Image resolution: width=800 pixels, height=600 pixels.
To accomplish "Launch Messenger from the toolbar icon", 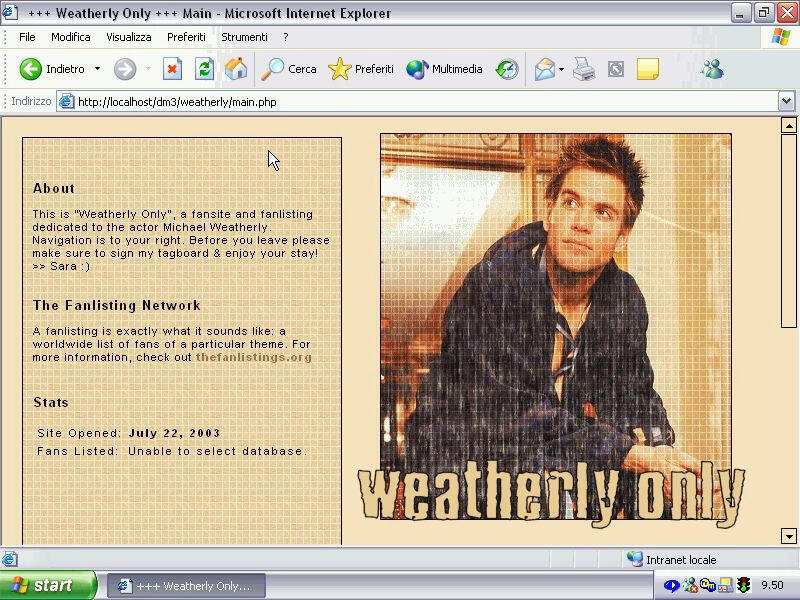I will pyautogui.click(x=712, y=69).
